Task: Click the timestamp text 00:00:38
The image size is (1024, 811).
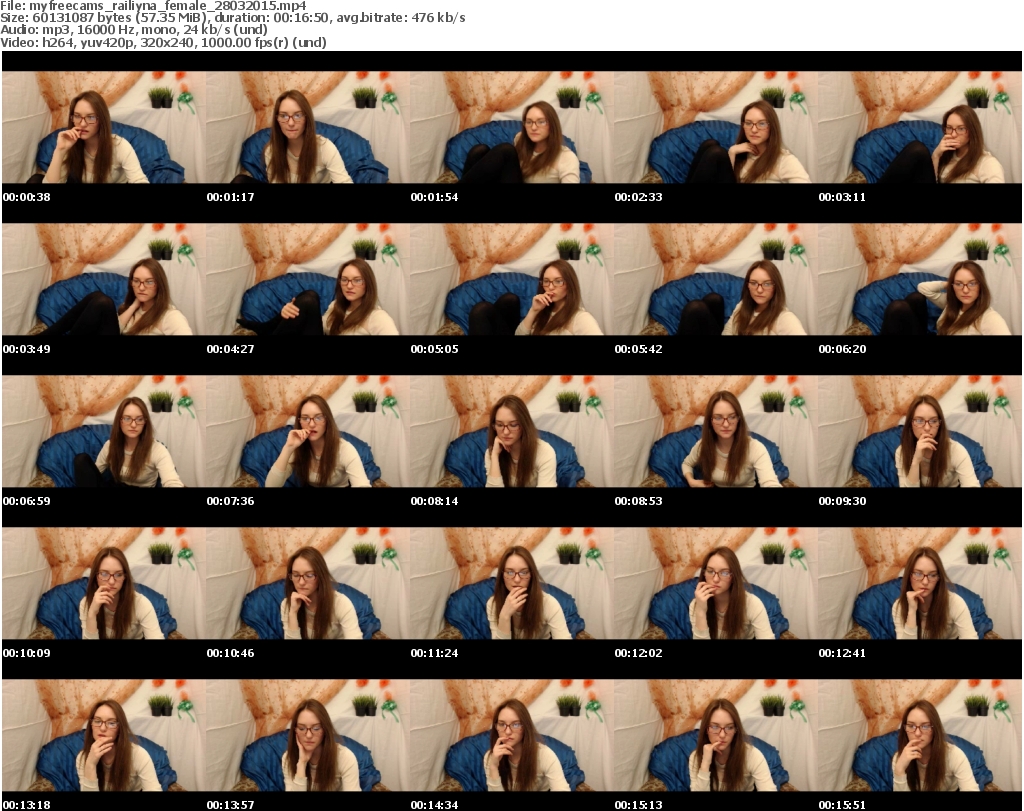Action: pyautogui.click(x=27, y=197)
